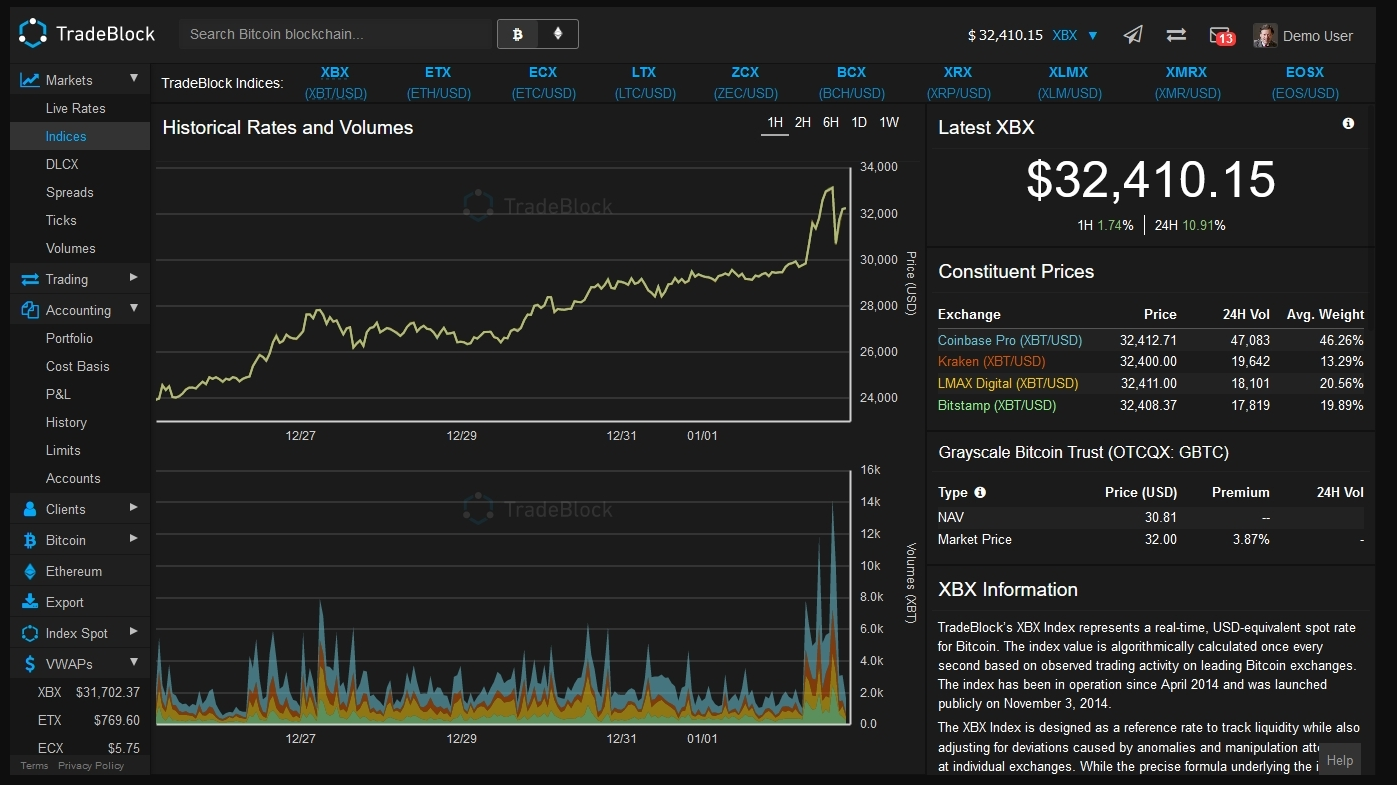
Task: Open Volumes in sidebar
Action: click(x=71, y=248)
